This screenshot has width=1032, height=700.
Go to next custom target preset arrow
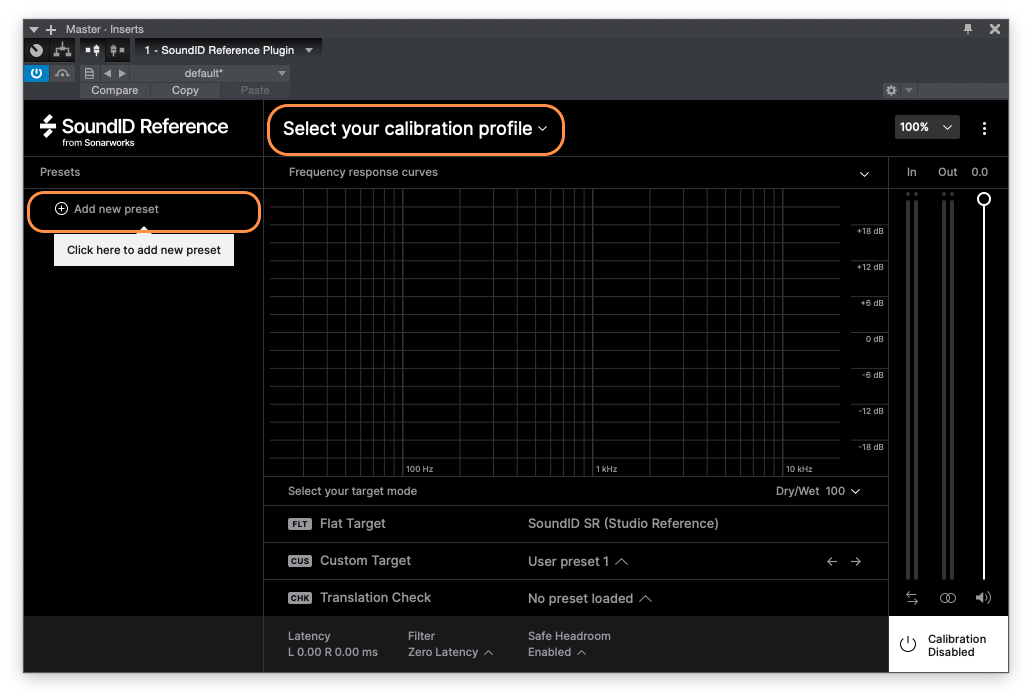(856, 562)
